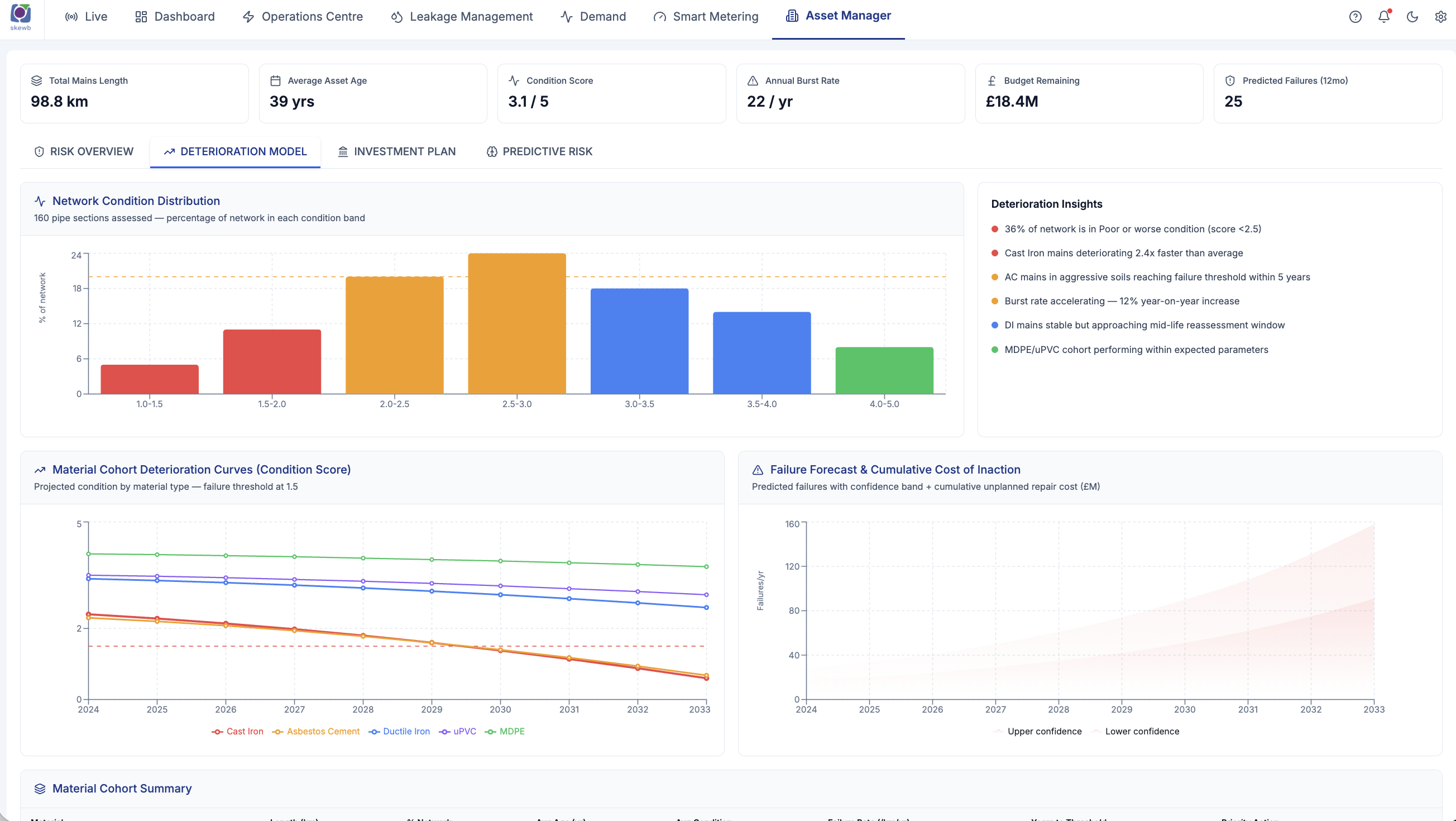Screen dimensions: 1456x821
Task: Click insight about burst rate accelerating
Action: [x=1122, y=302]
